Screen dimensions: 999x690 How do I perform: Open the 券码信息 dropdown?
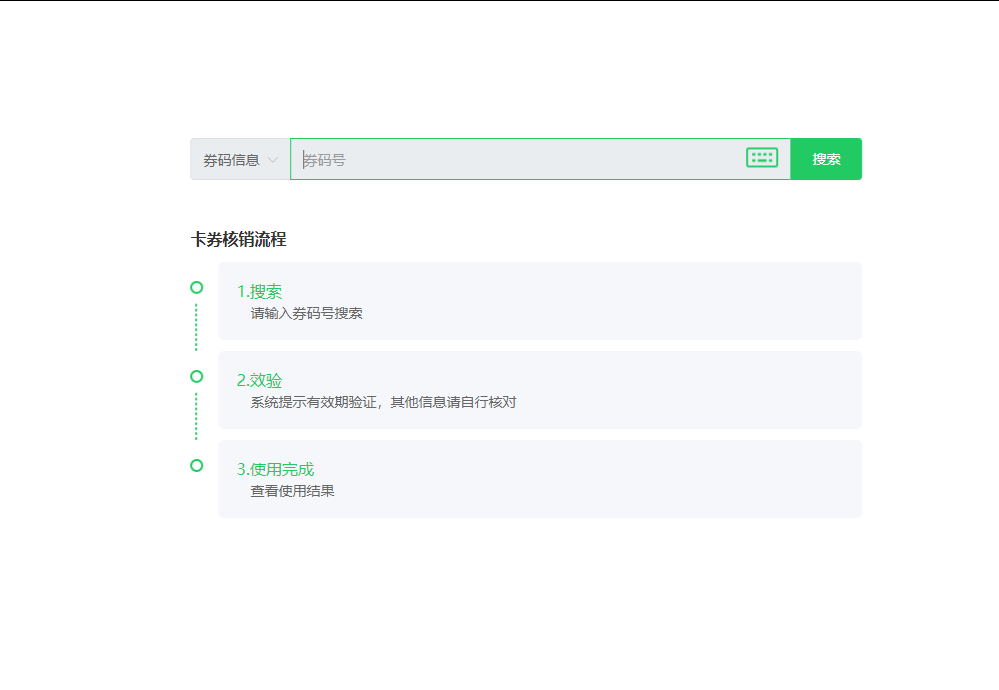[240, 159]
